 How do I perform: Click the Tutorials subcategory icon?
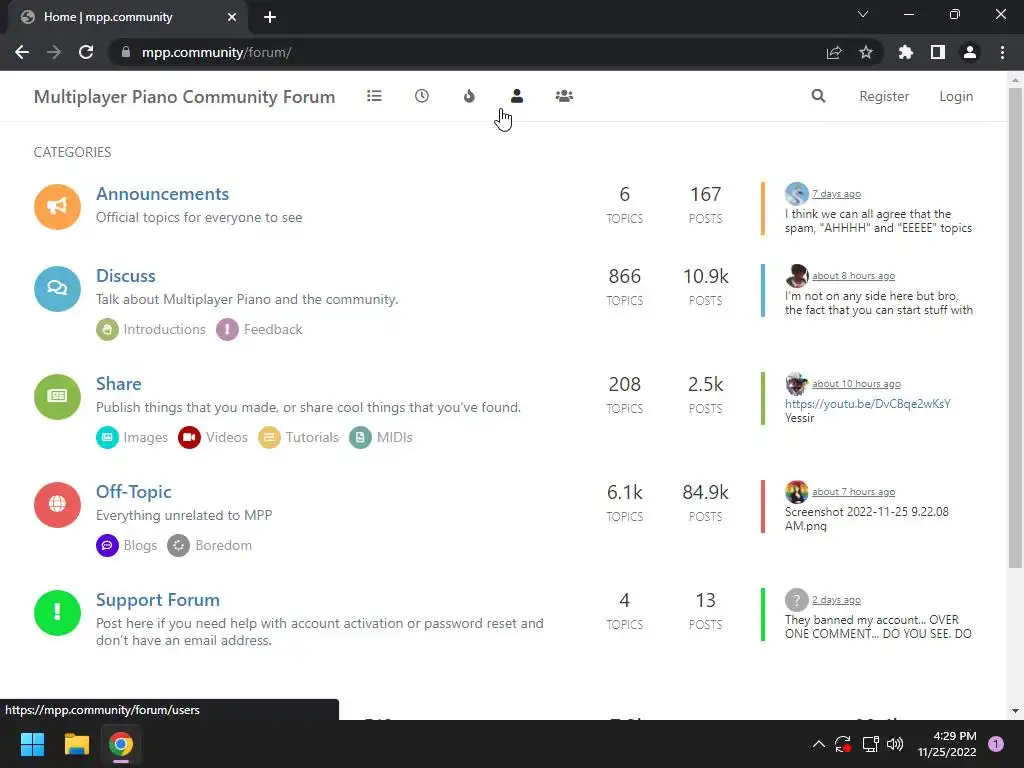[x=269, y=437]
